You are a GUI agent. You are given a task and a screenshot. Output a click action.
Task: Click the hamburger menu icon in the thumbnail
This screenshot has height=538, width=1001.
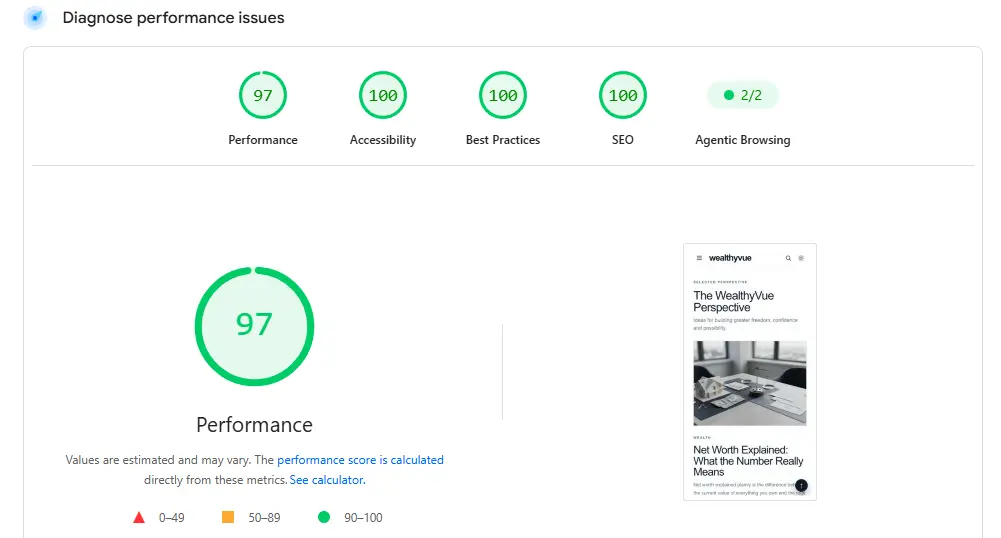(x=699, y=258)
